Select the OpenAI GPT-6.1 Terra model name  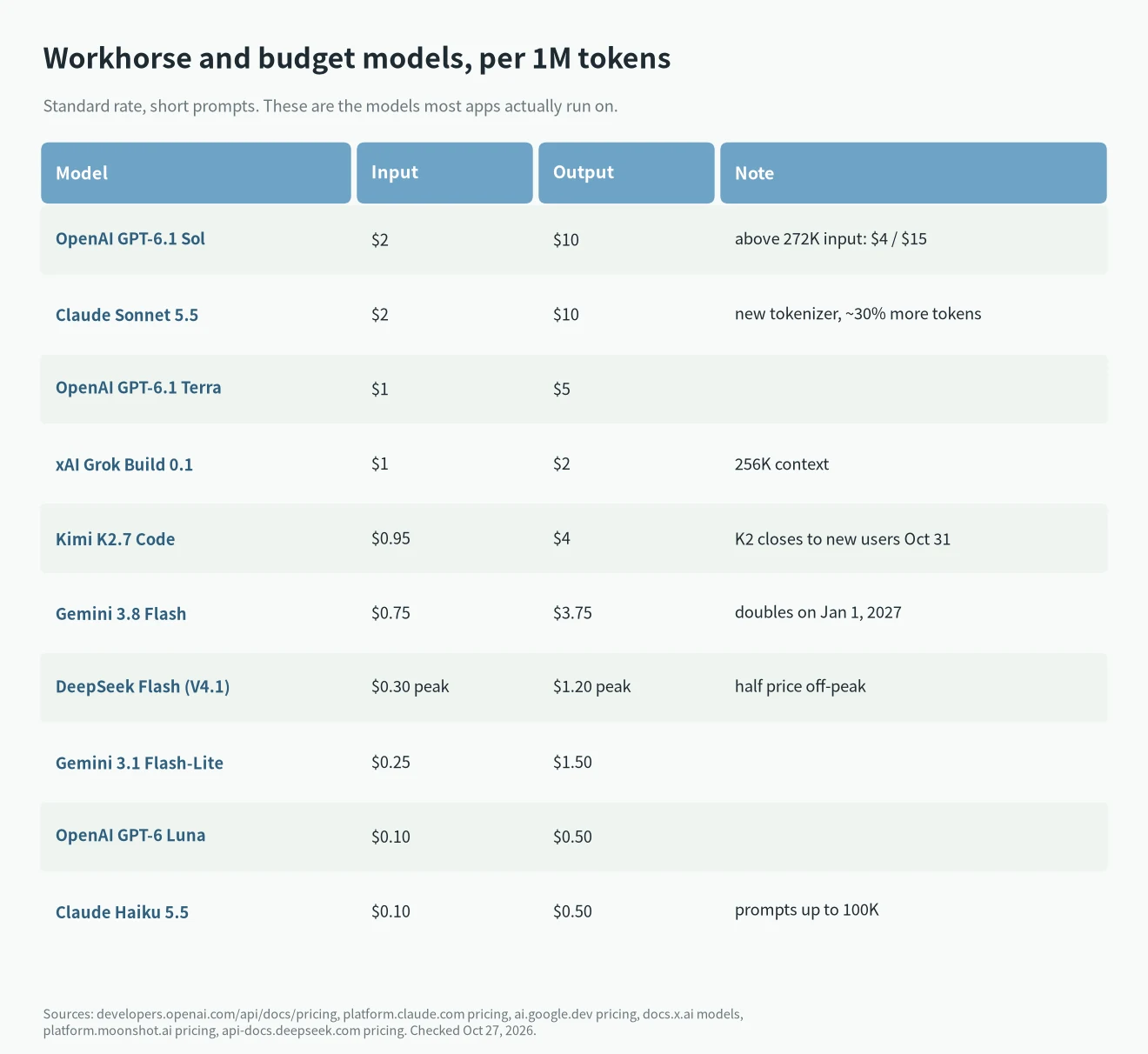point(138,388)
